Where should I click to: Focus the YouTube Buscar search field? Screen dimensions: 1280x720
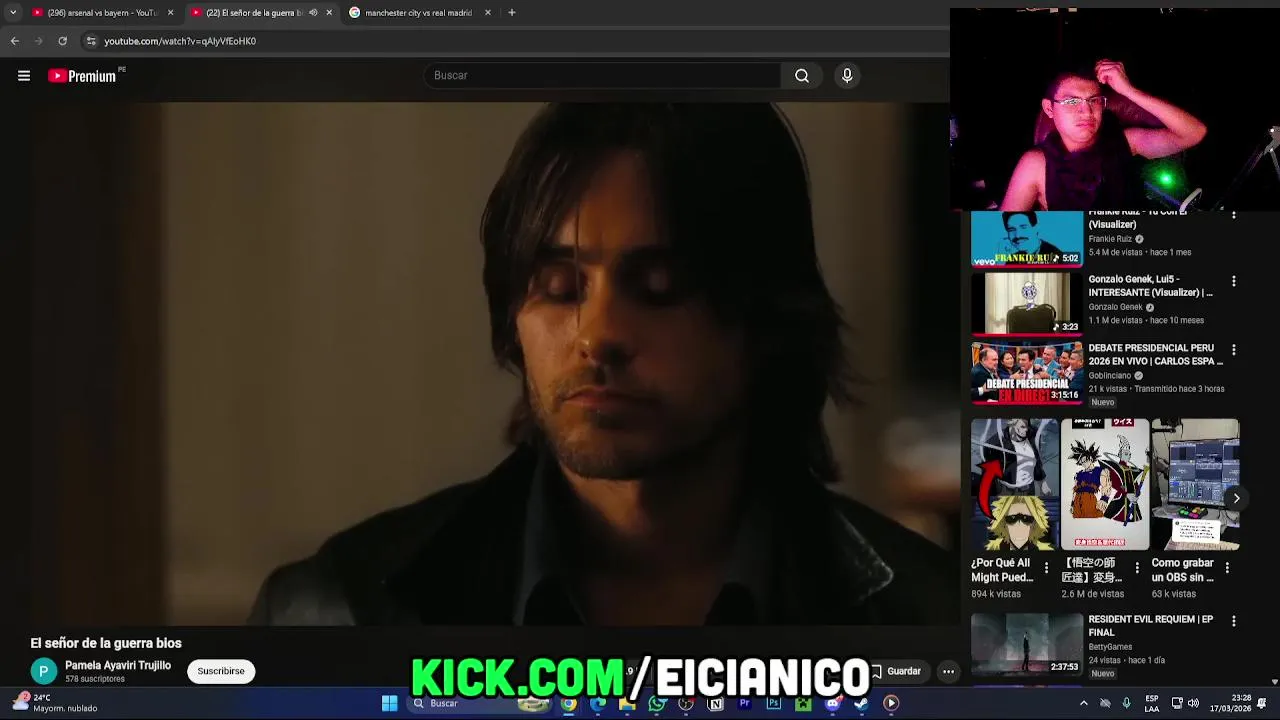[604, 76]
